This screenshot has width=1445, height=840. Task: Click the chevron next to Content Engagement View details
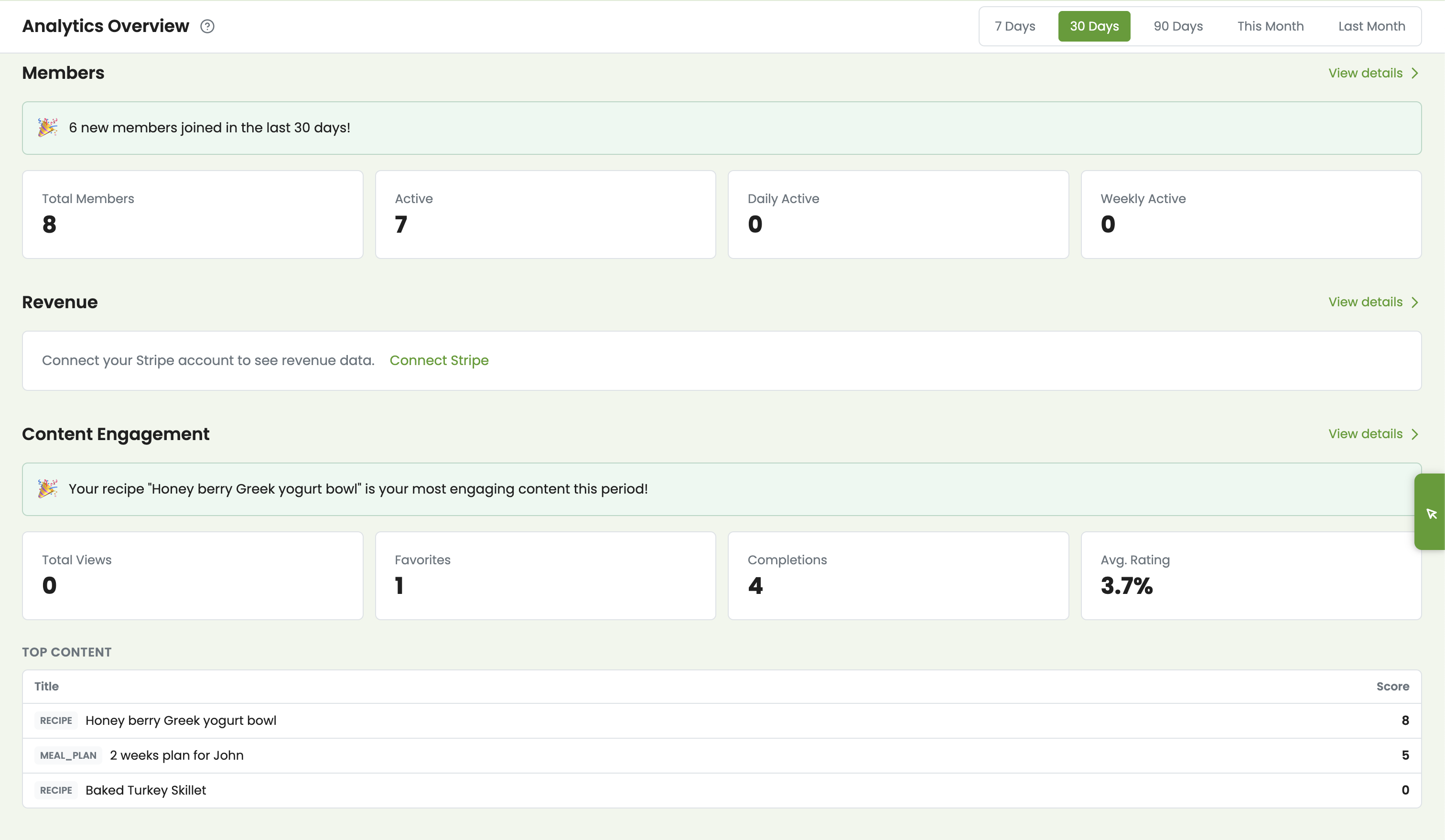coord(1414,434)
